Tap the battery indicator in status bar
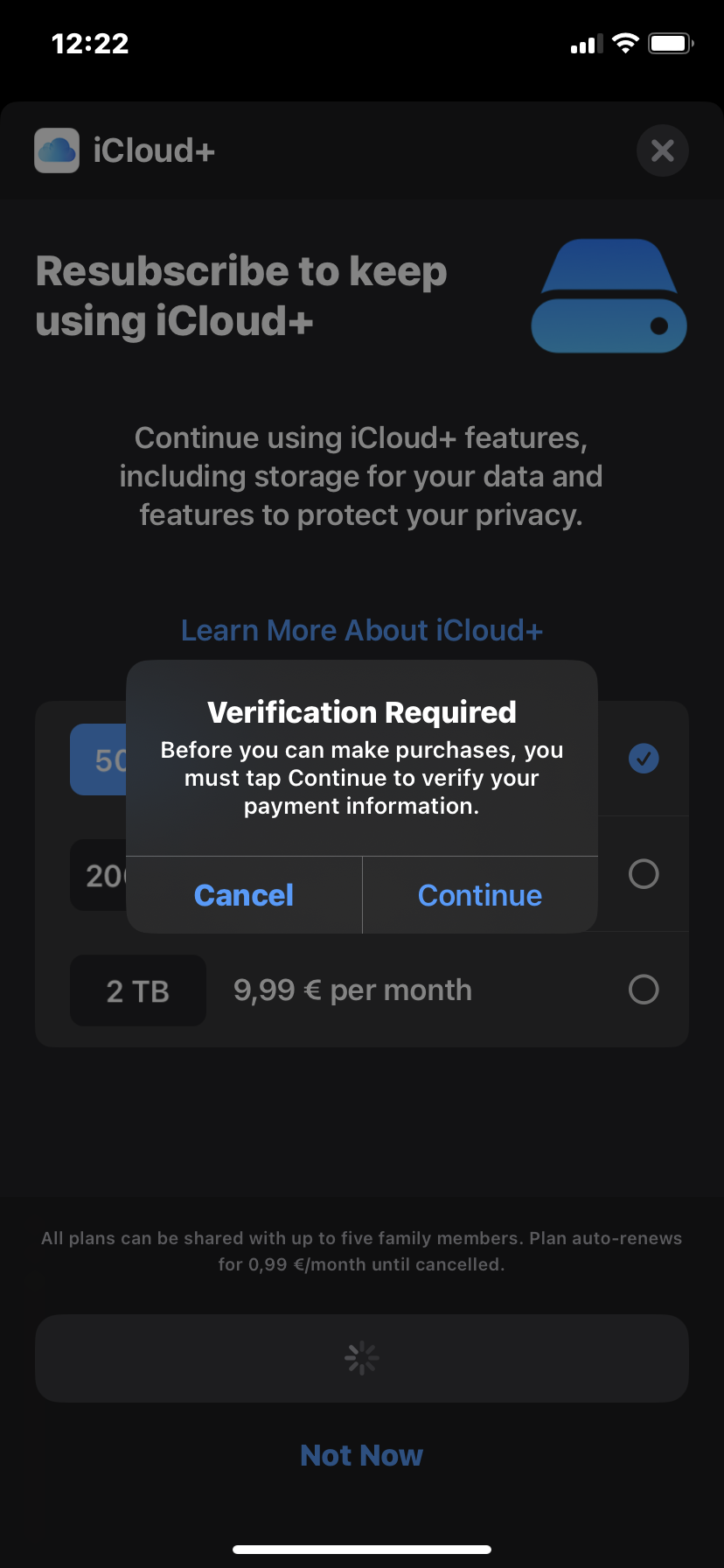 pos(671,44)
